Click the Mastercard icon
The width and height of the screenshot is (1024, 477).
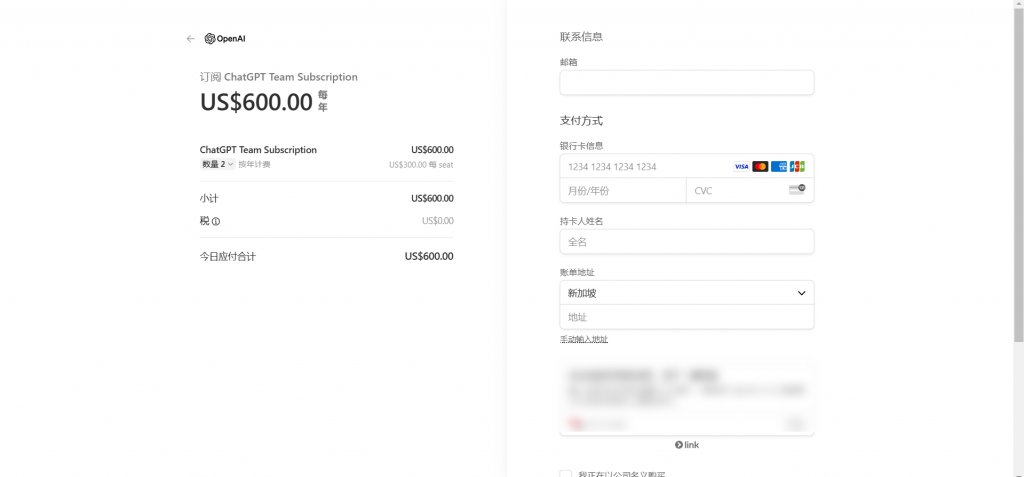(760, 167)
